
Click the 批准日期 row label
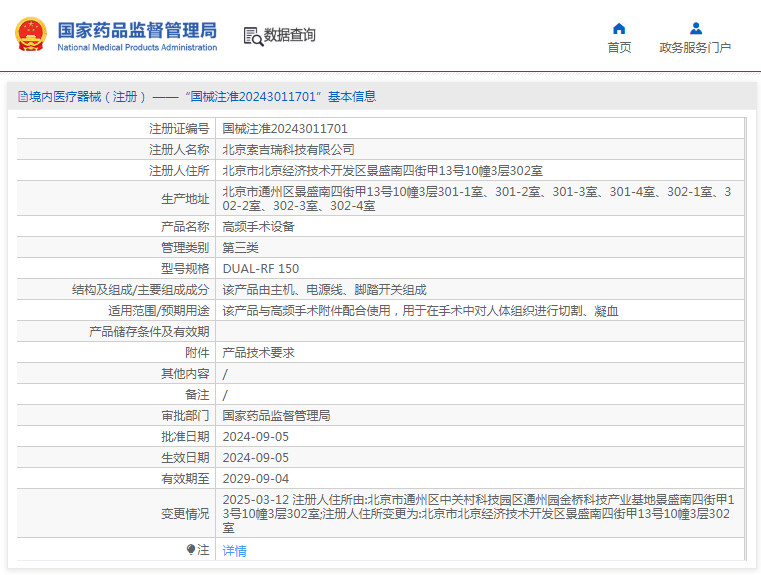pos(185,437)
